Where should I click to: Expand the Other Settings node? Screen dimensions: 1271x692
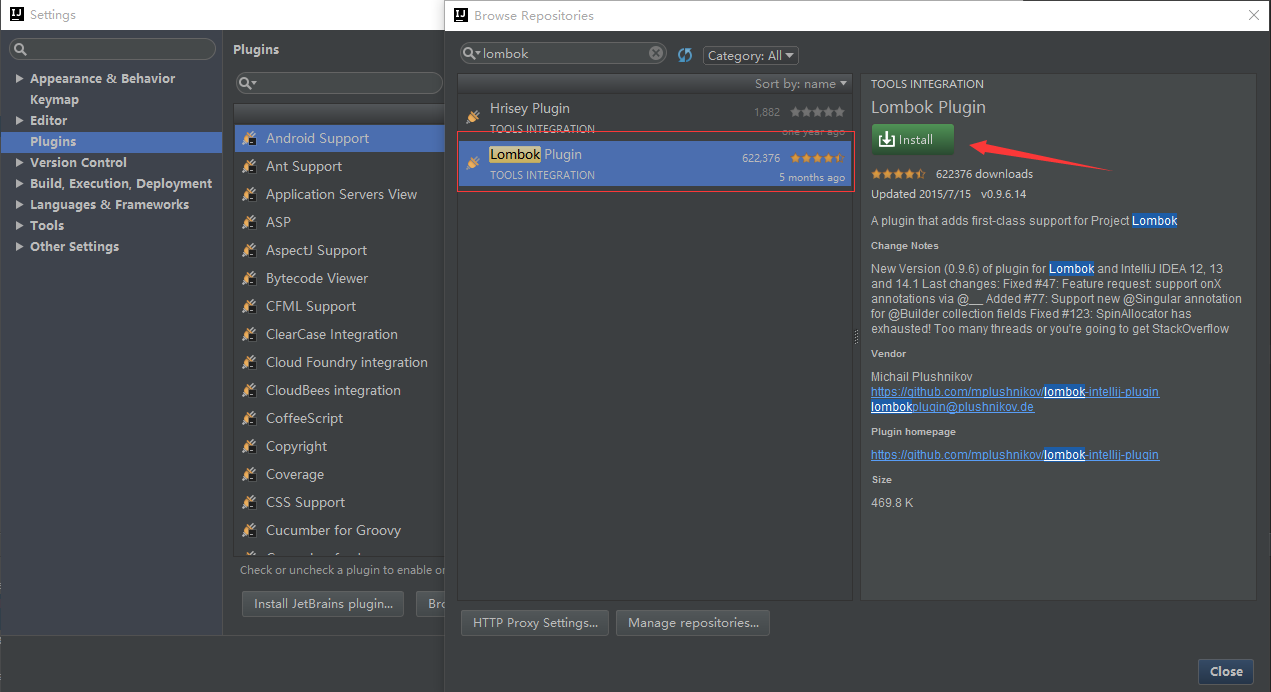19,247
